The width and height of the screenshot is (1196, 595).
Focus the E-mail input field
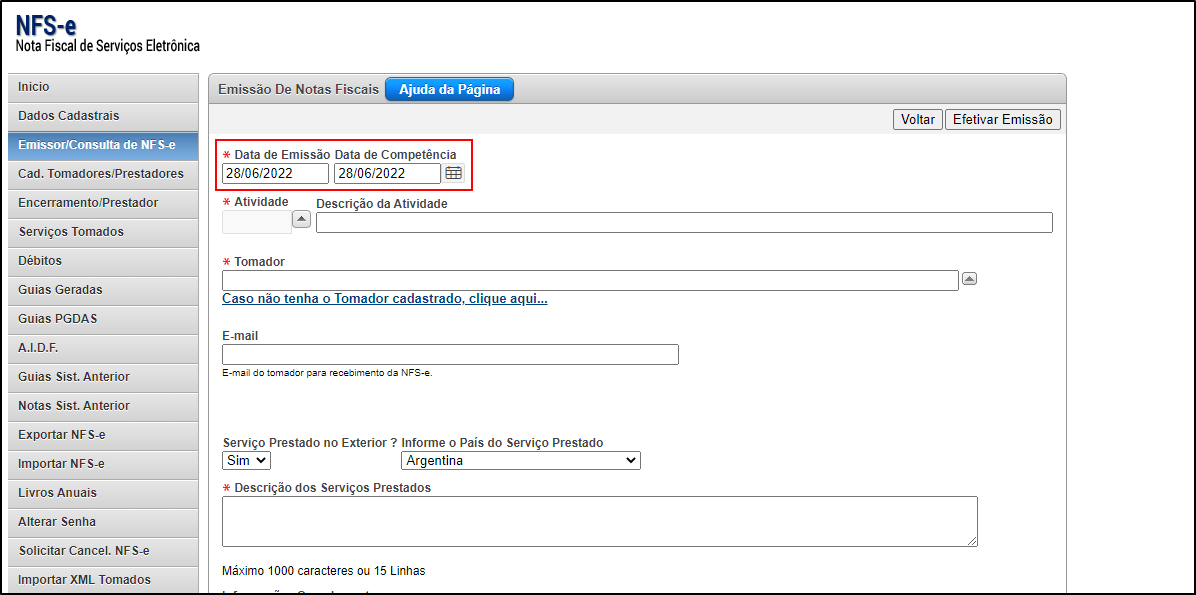pos(450,354)
